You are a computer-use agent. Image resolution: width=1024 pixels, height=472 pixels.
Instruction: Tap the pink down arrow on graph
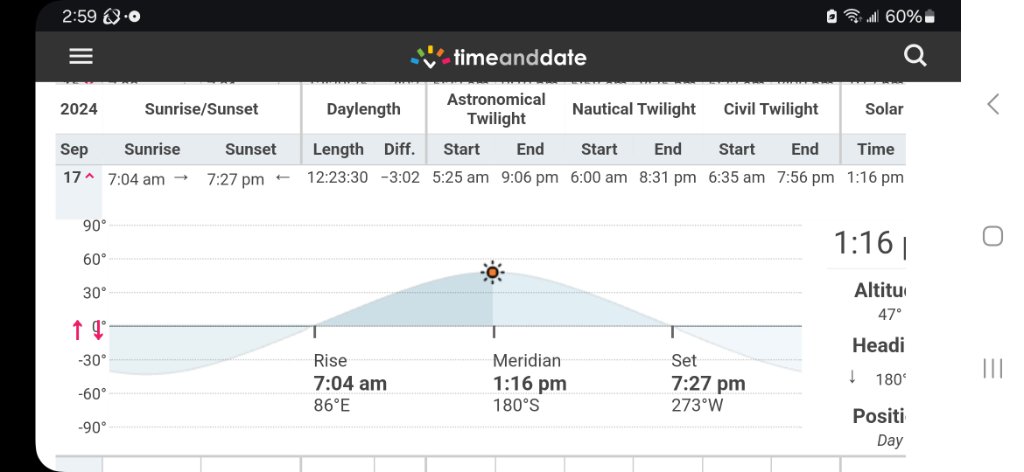point(98,330)
